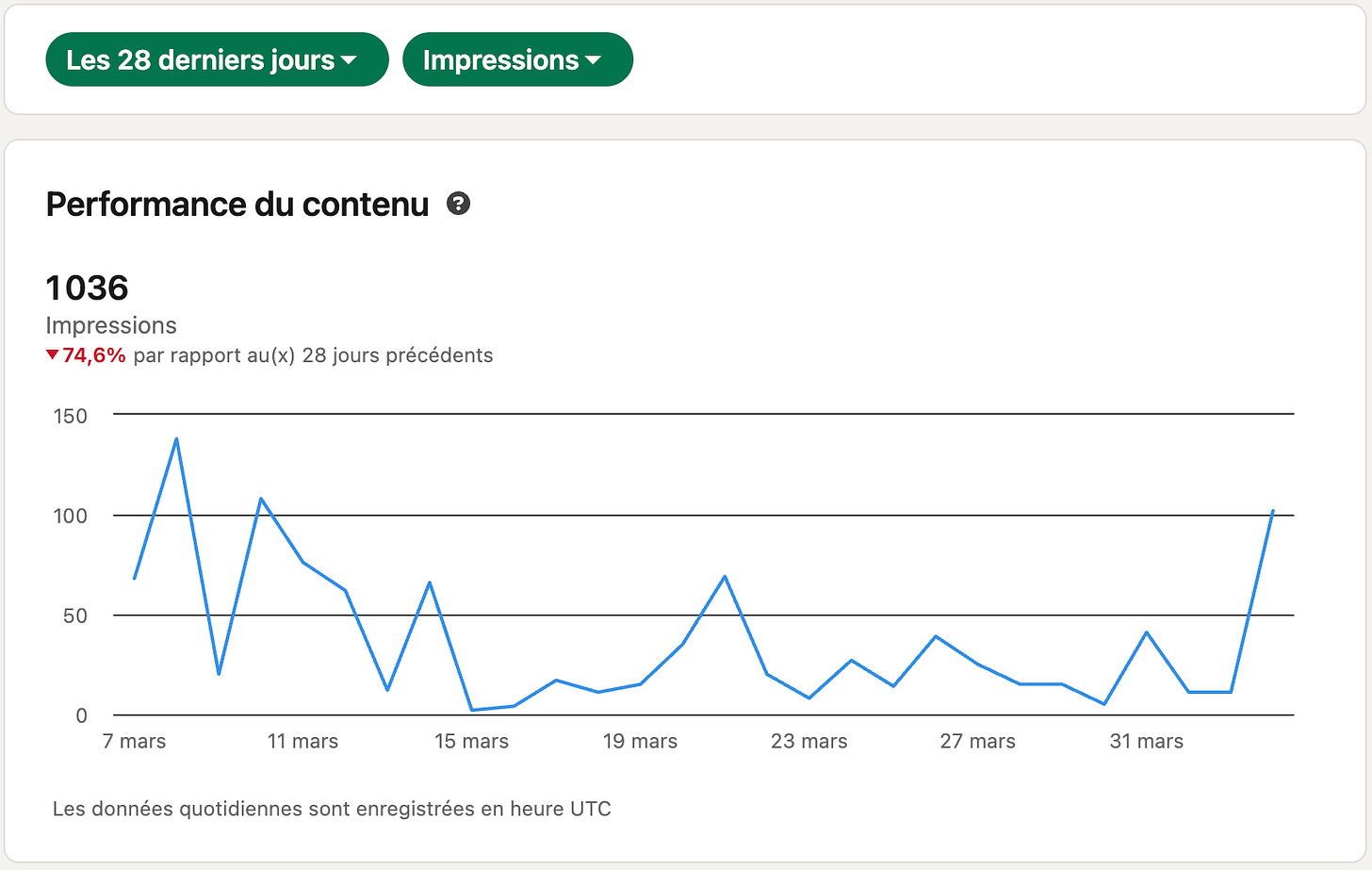Click the "19 mars" x-axis label
This screenshot has width=1372, height=870.
pyautogui.click(x=640, y=741)
